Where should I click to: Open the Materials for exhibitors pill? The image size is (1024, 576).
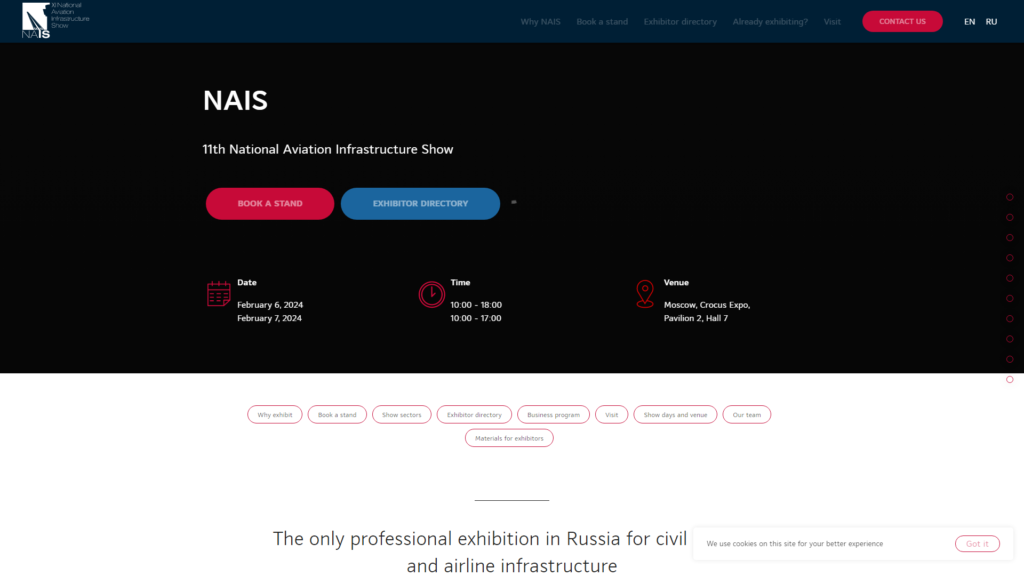[x=509, y=438]
